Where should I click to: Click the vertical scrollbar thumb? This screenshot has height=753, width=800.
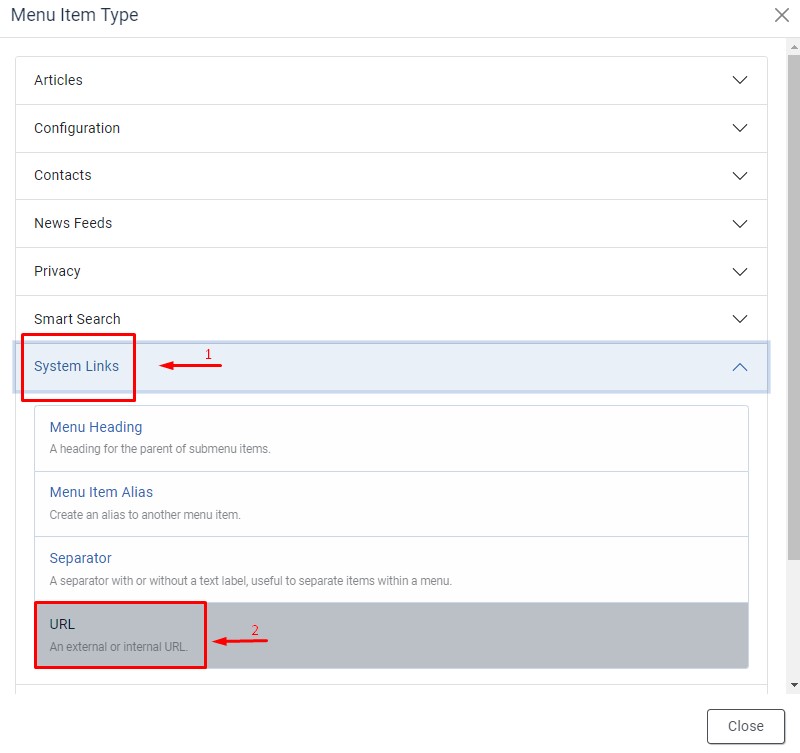pyautogui.click(x=793, y=300)
